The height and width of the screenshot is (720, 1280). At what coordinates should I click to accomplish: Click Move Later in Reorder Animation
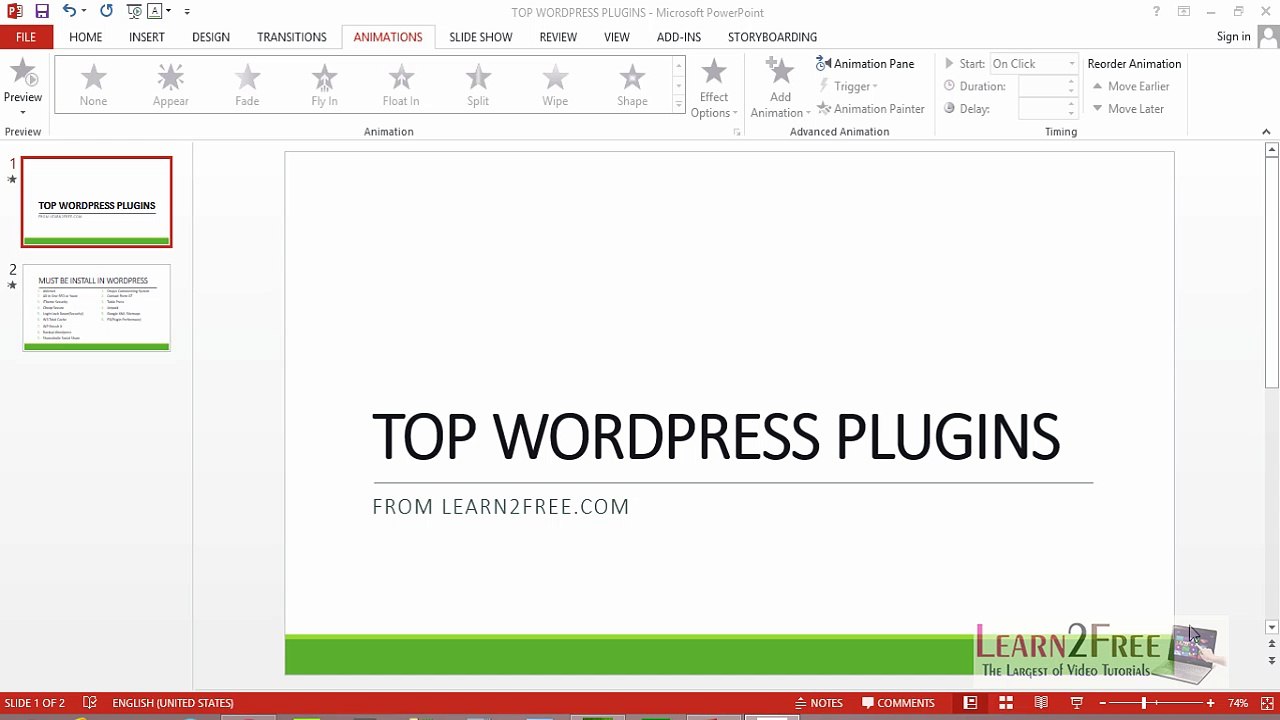tap(1128, 108)
